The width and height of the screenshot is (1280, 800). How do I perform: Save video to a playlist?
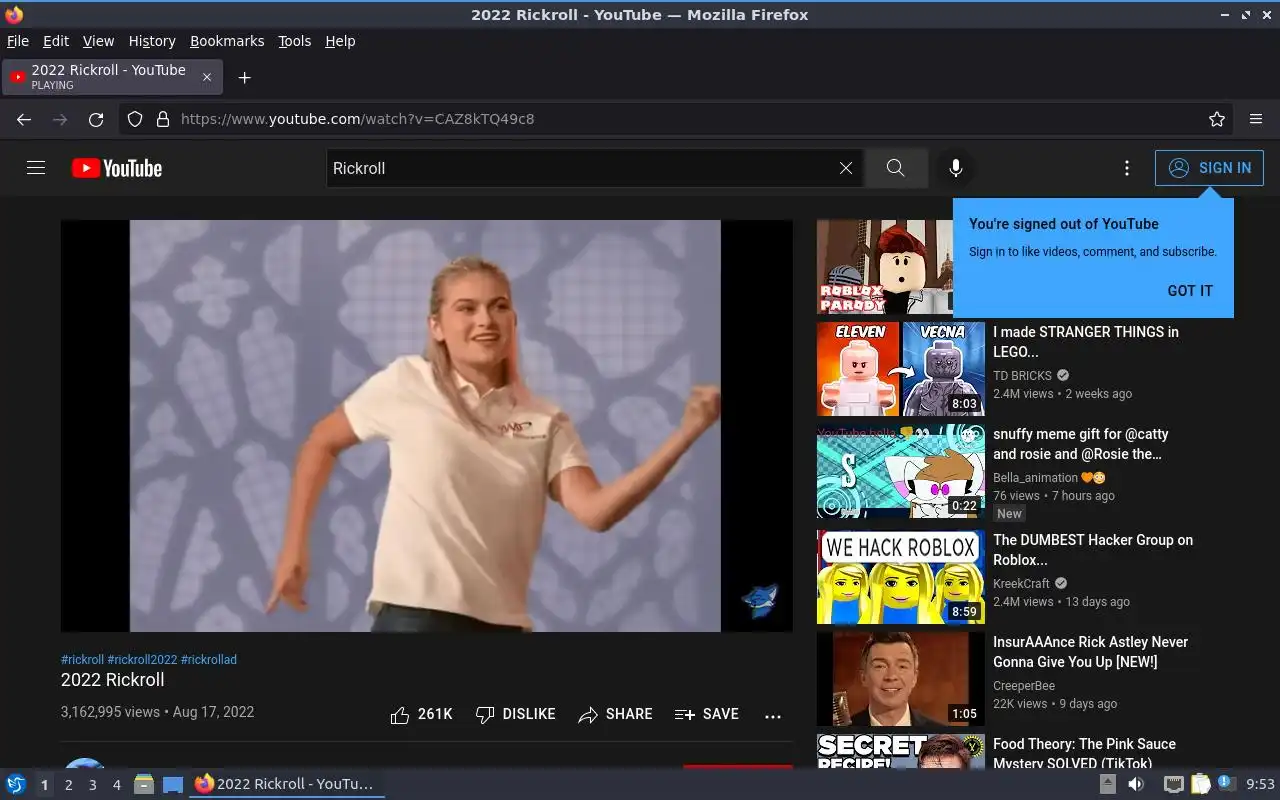click(x=707, y=714)
